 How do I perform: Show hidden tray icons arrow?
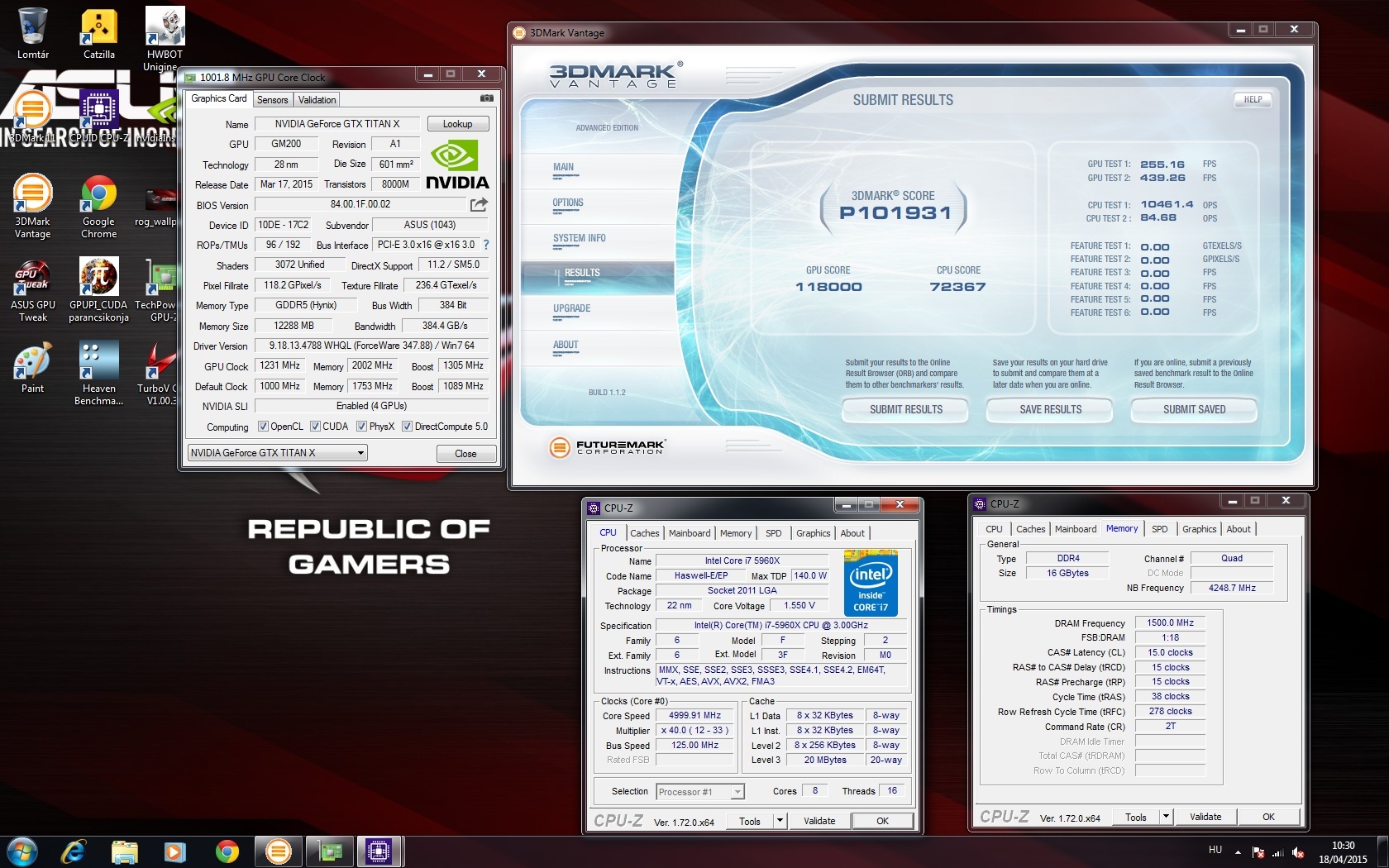(1238, 852)
